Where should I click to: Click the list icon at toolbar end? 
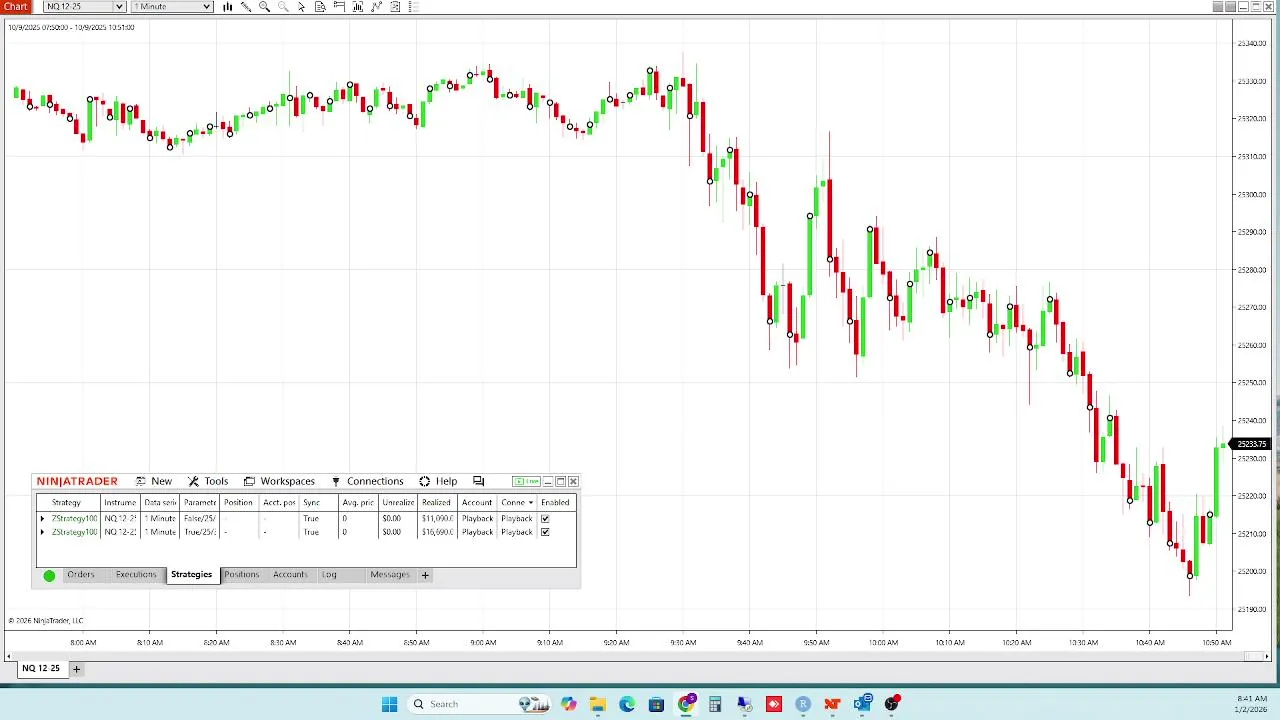point(413,7)
